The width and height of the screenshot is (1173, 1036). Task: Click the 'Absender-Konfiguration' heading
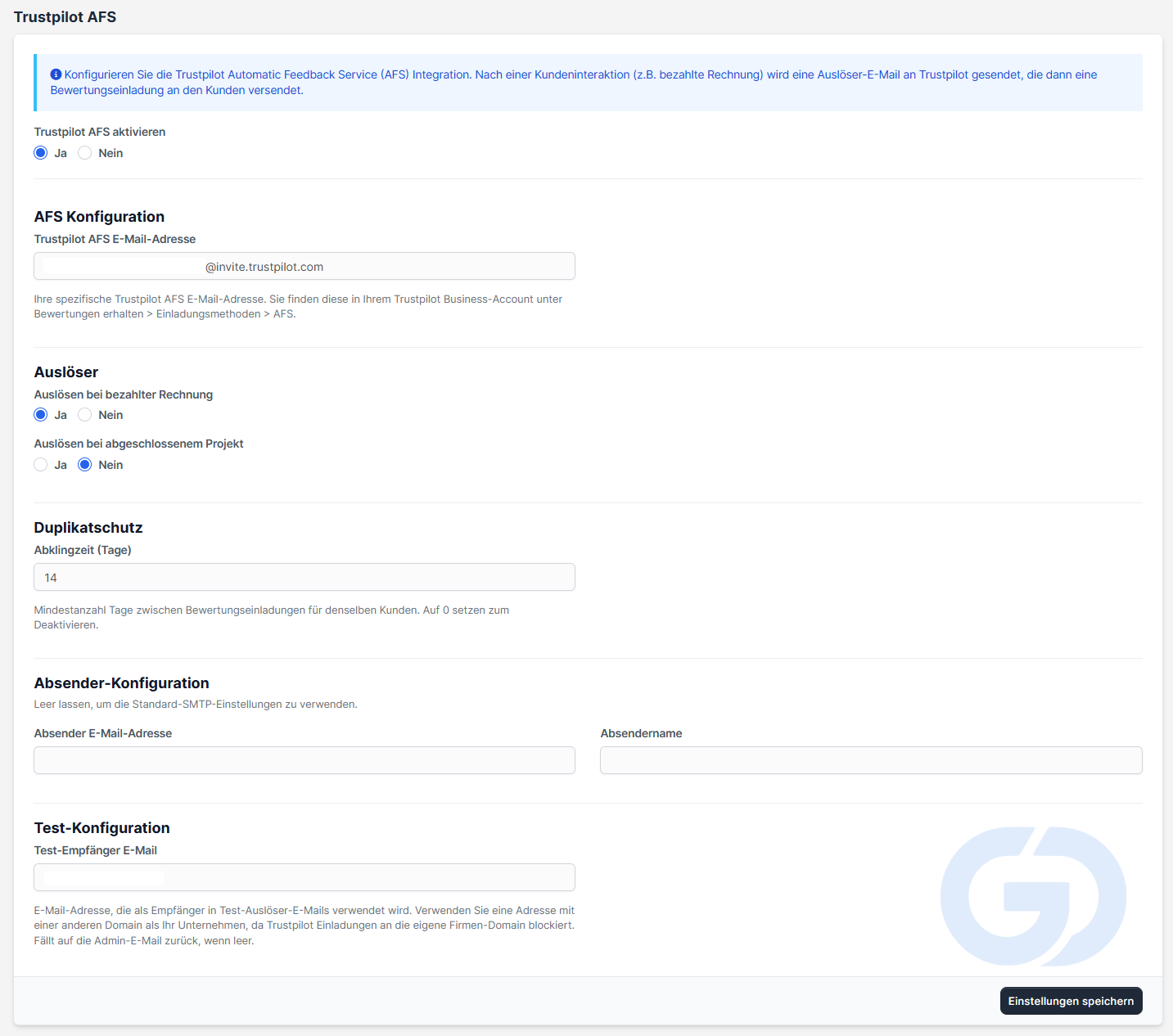[x=121, y=683]
